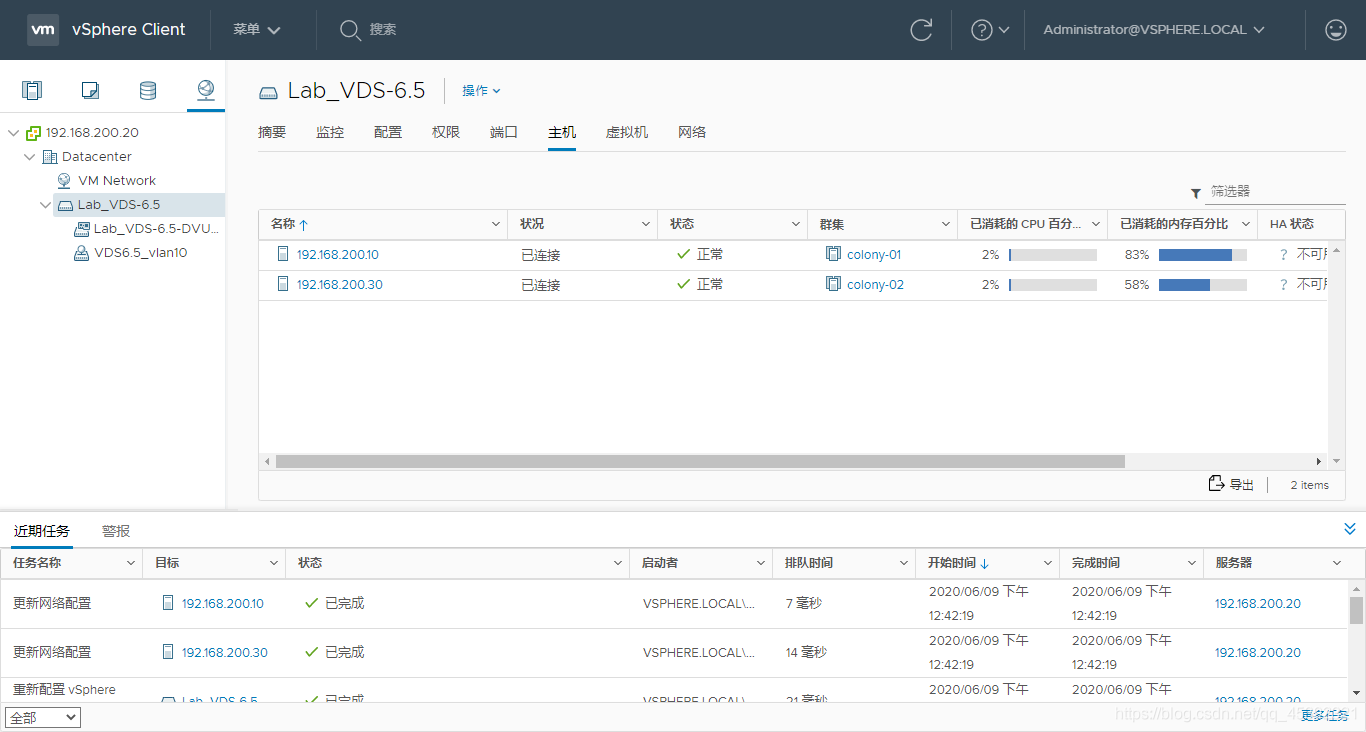This screenshot has width=1366, height=732.
Task: Click host icon beside 192.168.200.30 in hosts grid
Action: (282, 284)
